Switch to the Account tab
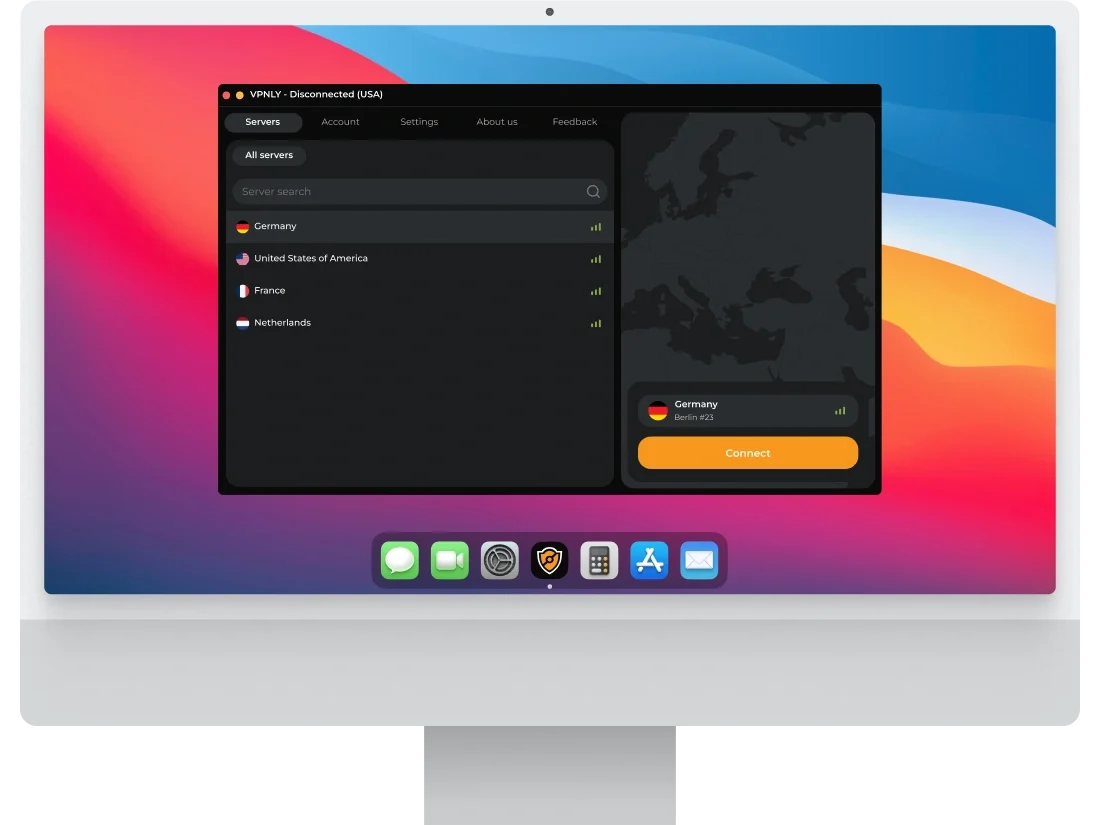Screen dimensions: 1100x825 coord(340,122)
